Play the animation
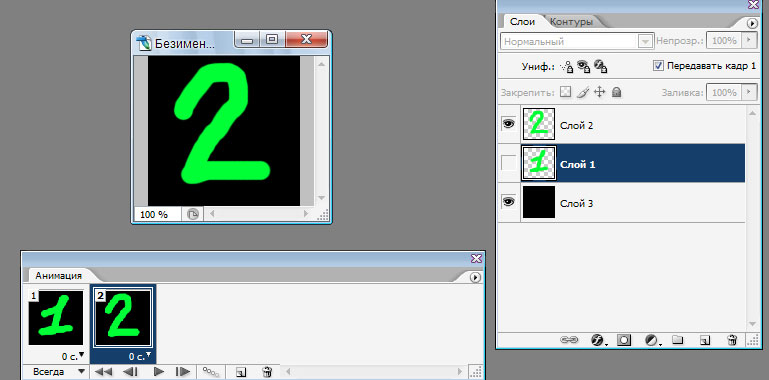Screen dimensions: 769x380 tap(158, 372)
